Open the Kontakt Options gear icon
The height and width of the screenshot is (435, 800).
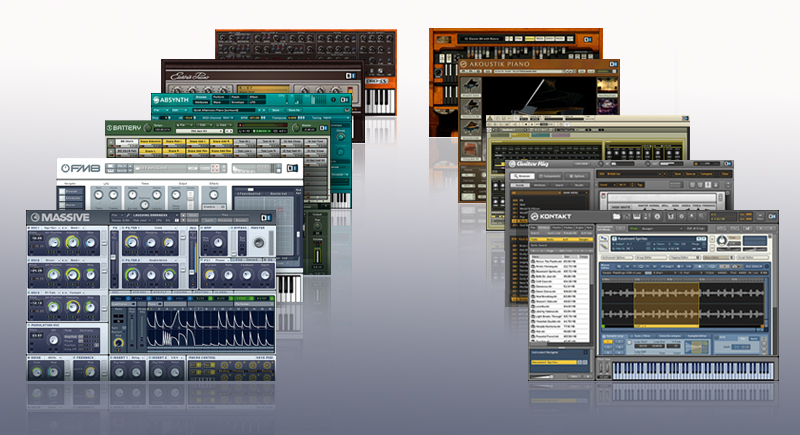pyautogui.click(x=682, y=216)
